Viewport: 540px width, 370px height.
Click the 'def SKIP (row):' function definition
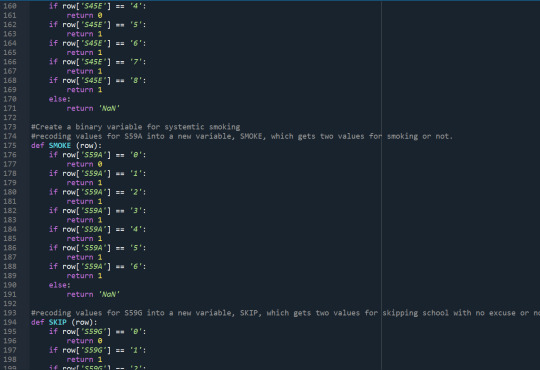(x=64, y=322)
